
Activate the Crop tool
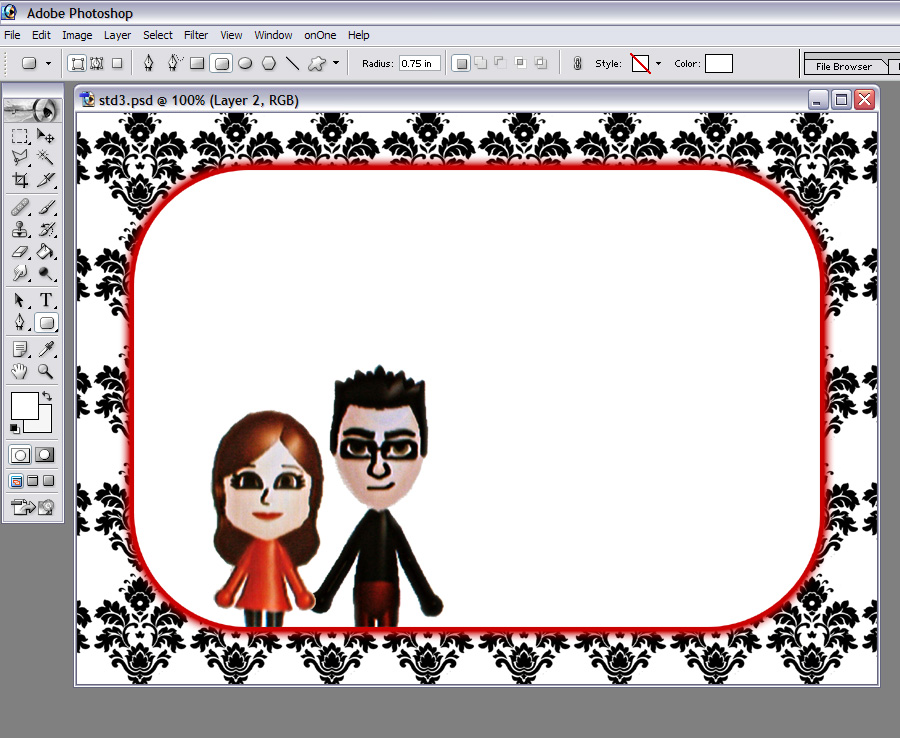[20, 180]
